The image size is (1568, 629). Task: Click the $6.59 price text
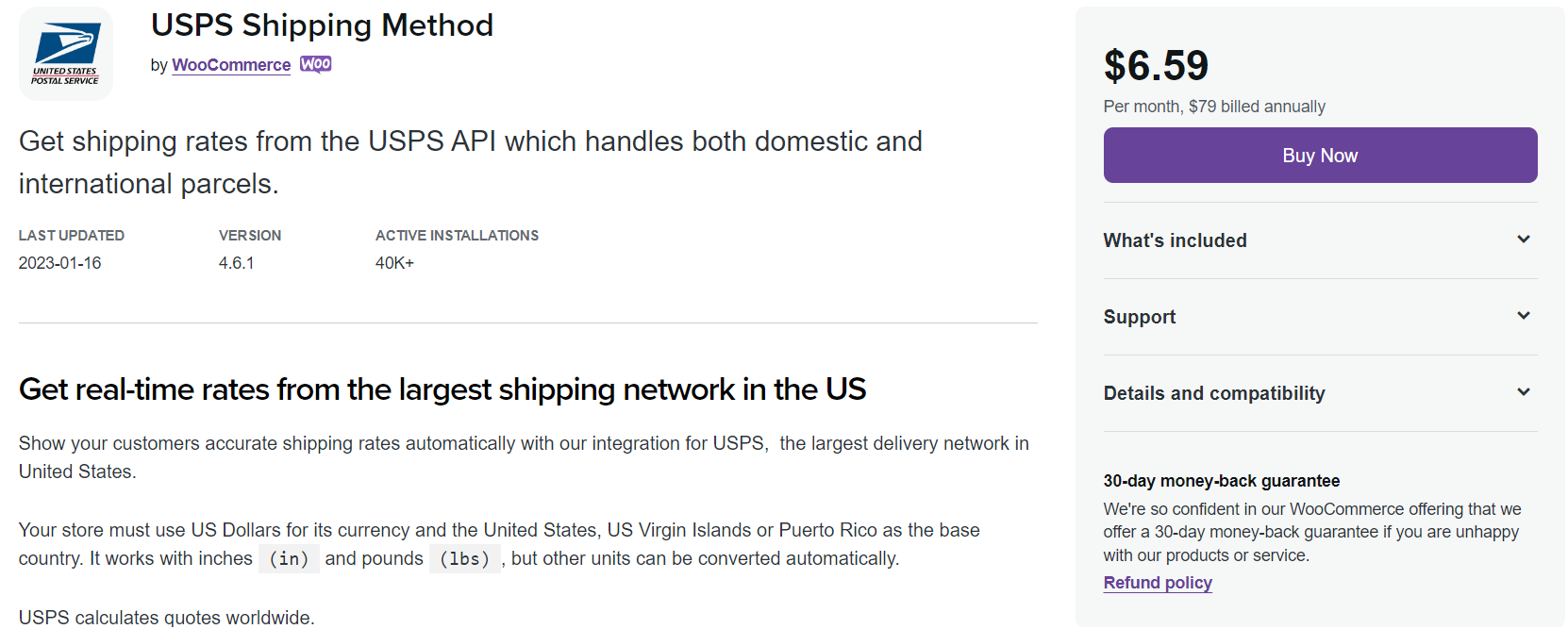(x=1156, y=65)
